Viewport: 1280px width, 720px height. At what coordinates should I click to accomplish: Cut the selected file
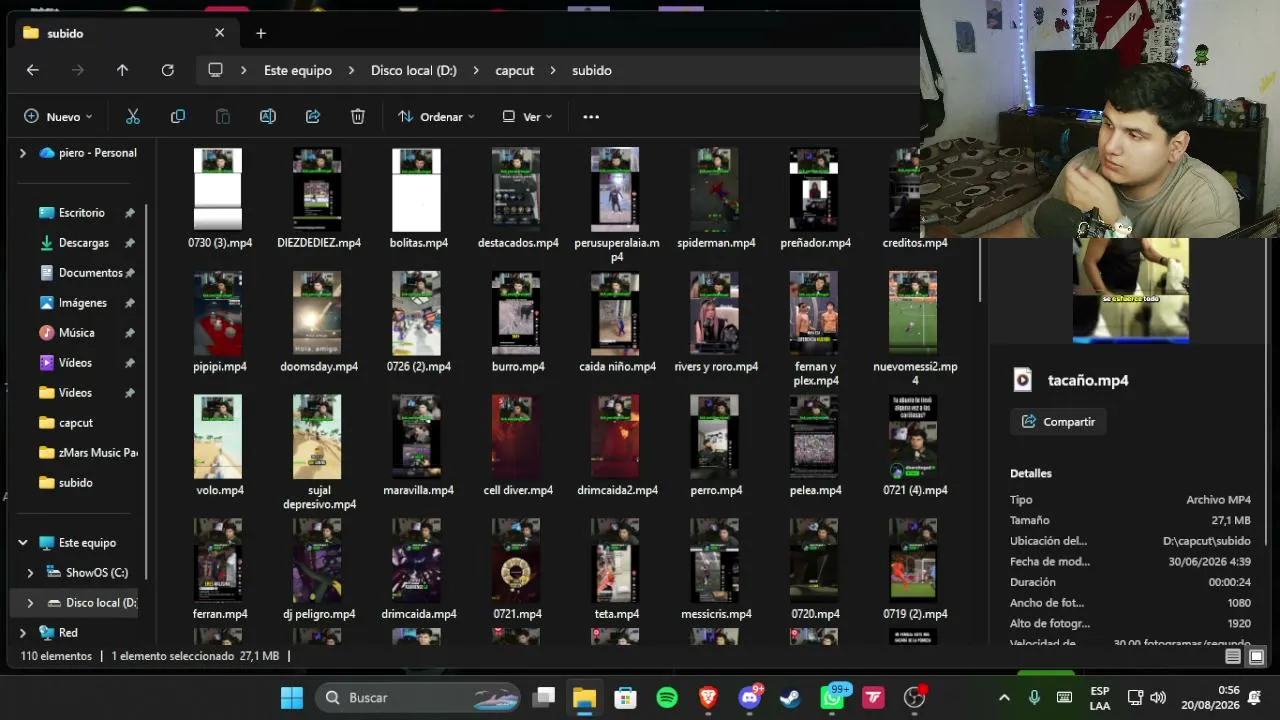[x=133, y=117]
